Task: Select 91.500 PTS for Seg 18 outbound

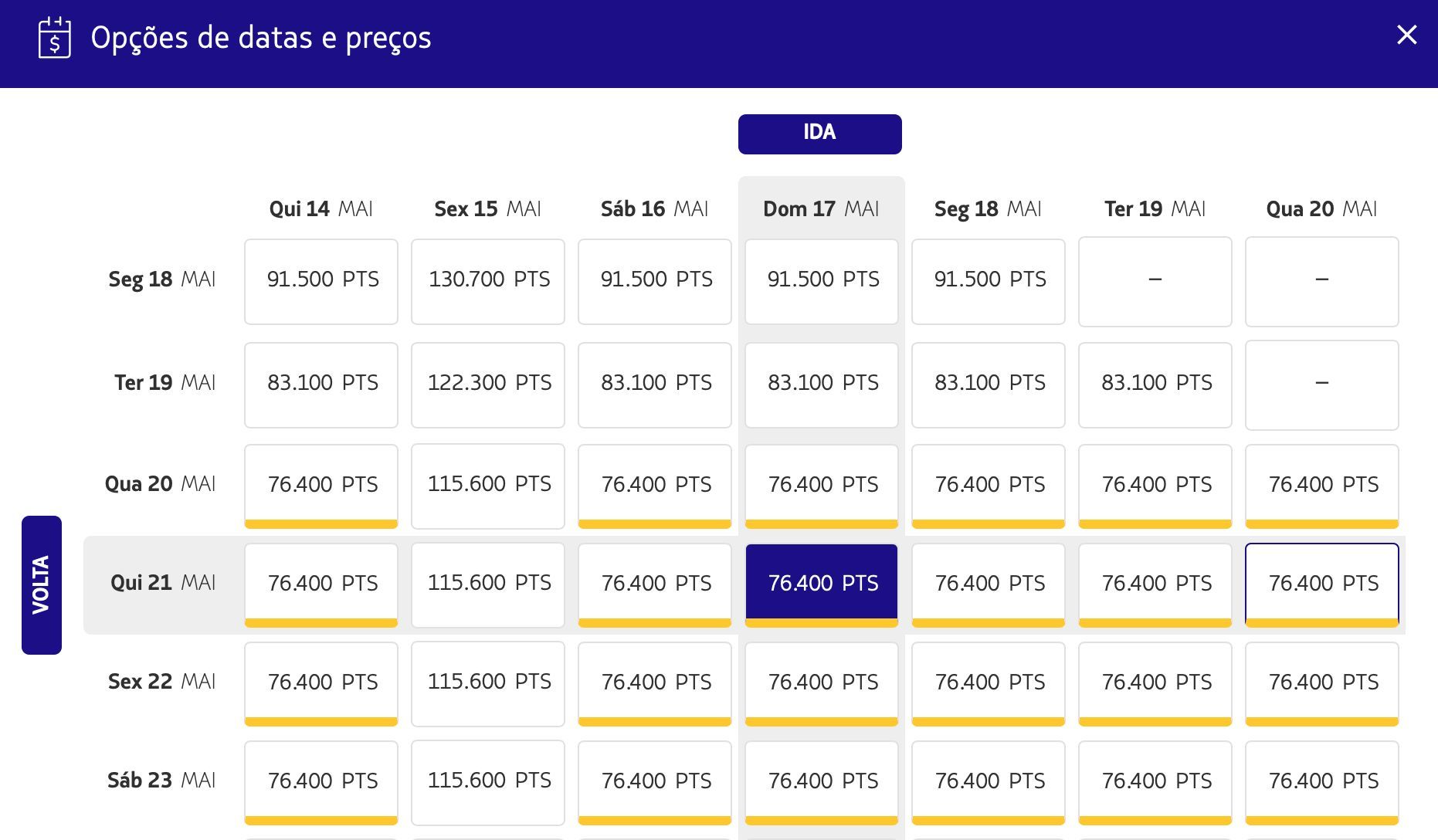Action: pos(989,281)
